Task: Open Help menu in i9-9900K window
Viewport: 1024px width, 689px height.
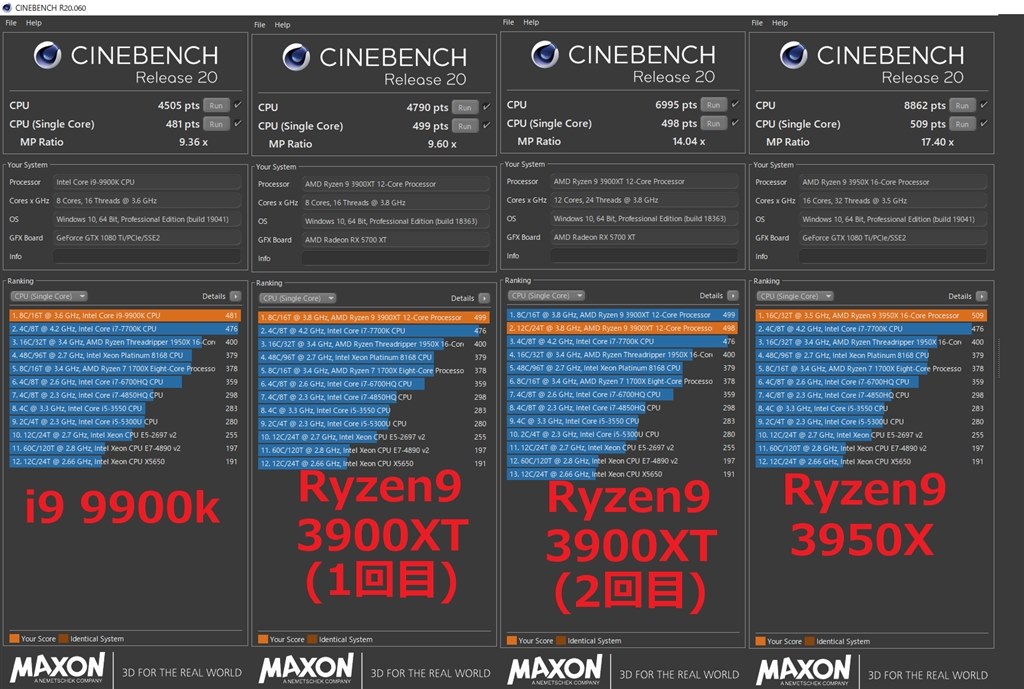Action: 34,23
